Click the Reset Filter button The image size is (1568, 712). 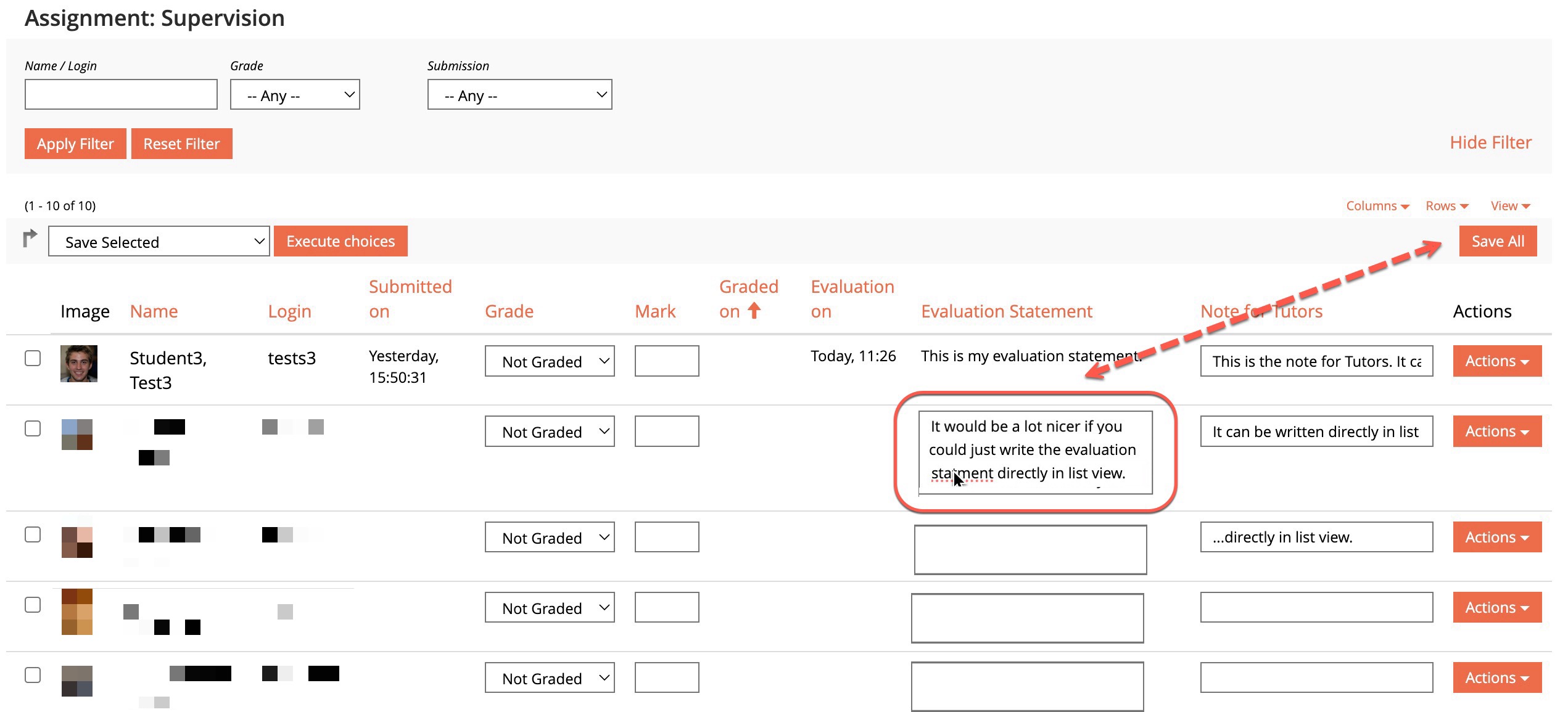pos(181,144)
